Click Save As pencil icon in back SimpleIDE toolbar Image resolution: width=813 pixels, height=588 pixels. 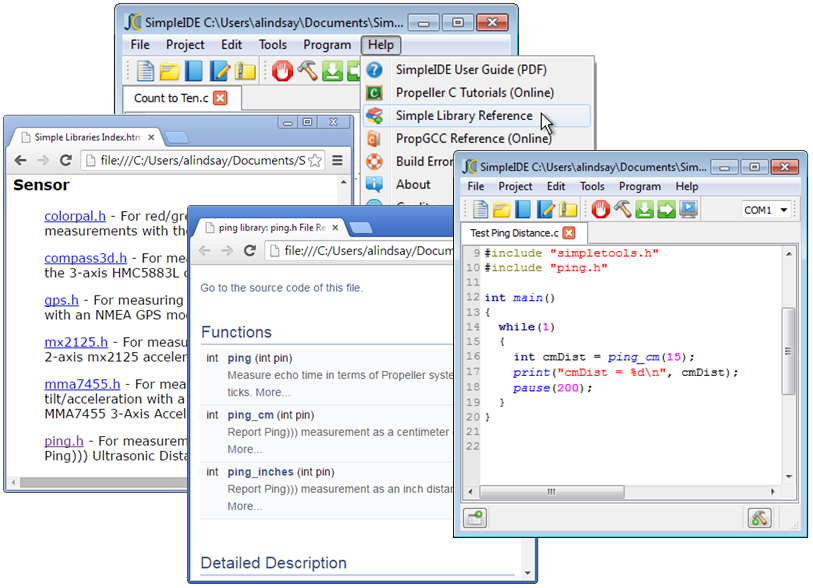(x=219, y=71)
